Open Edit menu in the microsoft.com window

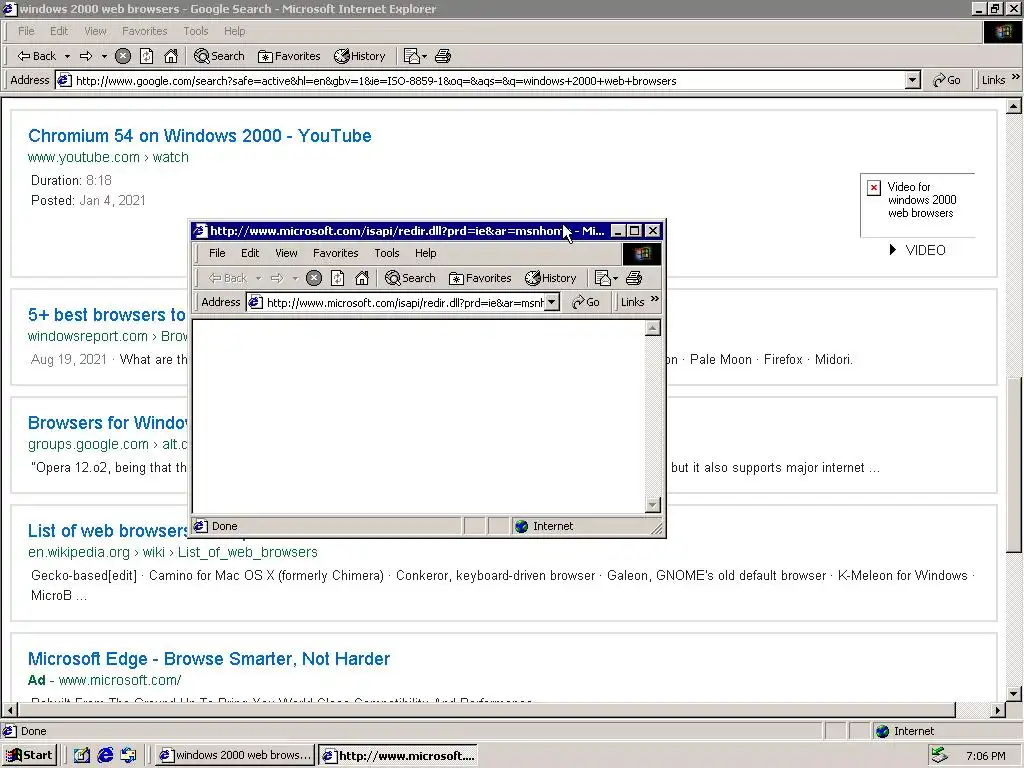[250, 253]
